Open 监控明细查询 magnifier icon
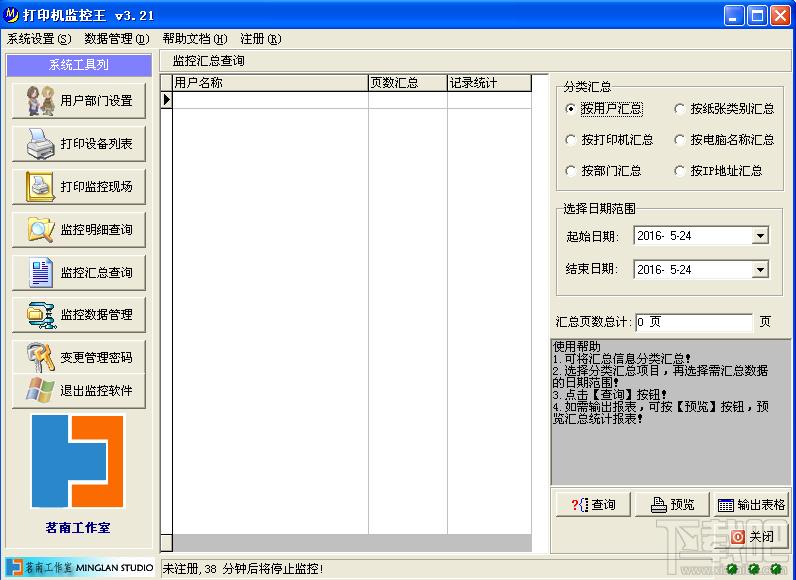 (41, 229)
